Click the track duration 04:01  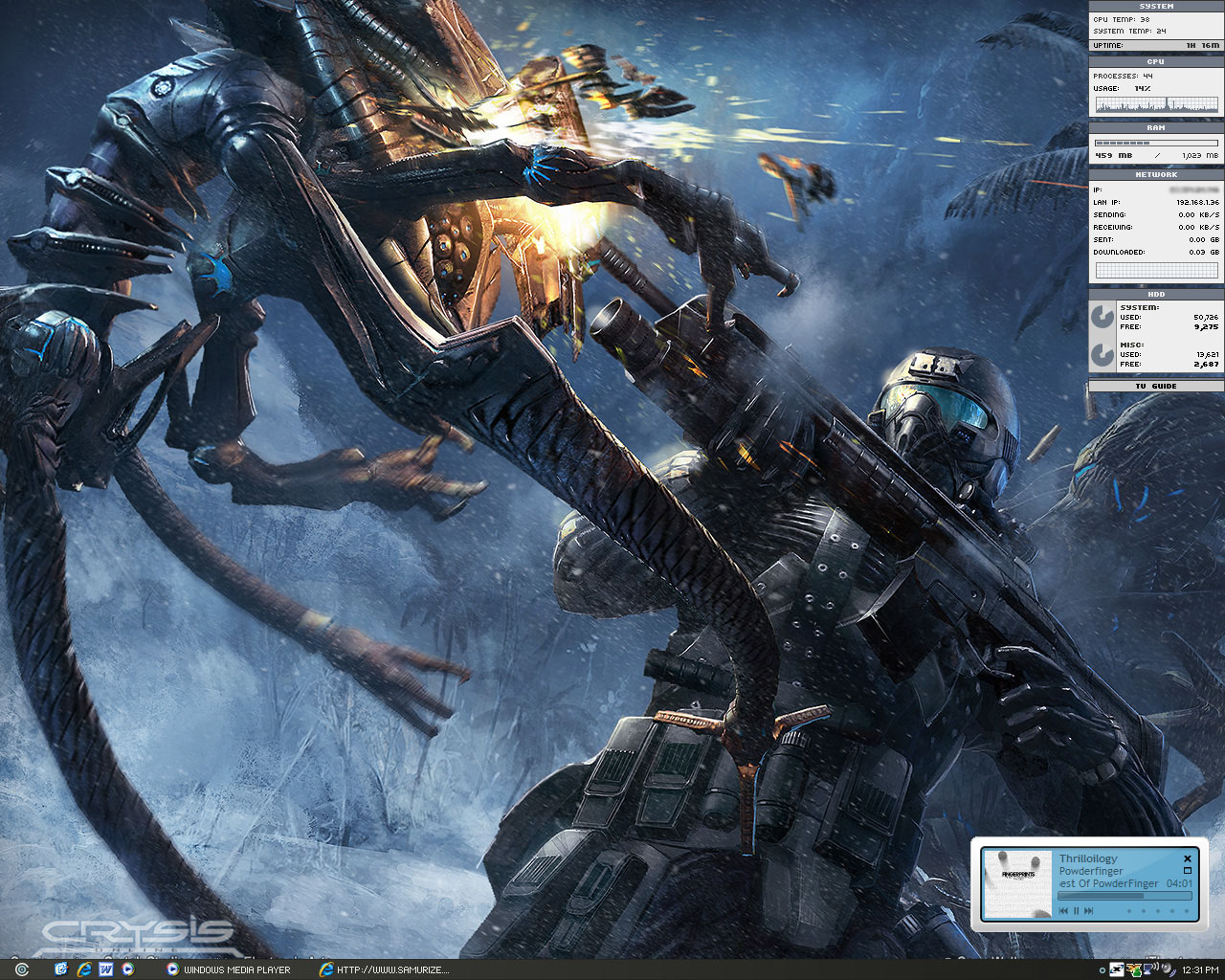[x=1179, y=883]
